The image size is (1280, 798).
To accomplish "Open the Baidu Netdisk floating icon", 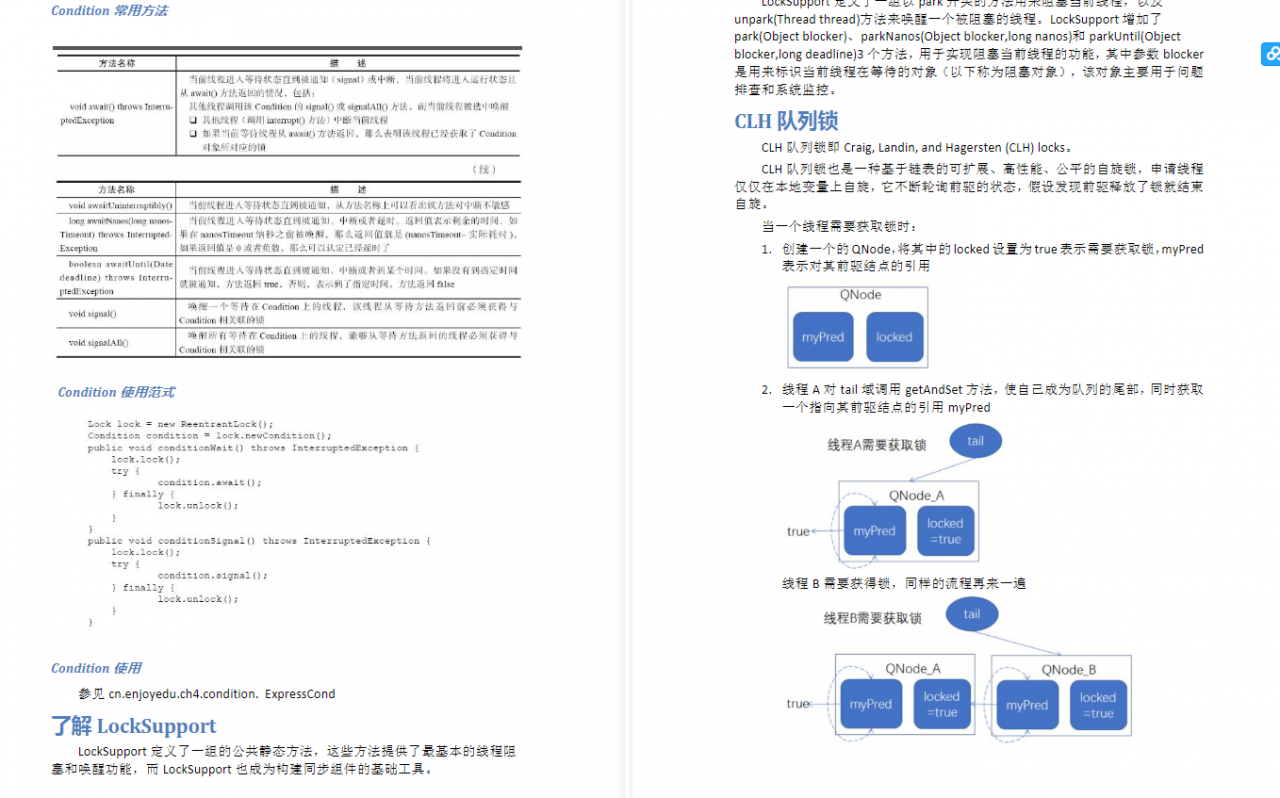I will pyautogui.click(x=1271, y=54).
